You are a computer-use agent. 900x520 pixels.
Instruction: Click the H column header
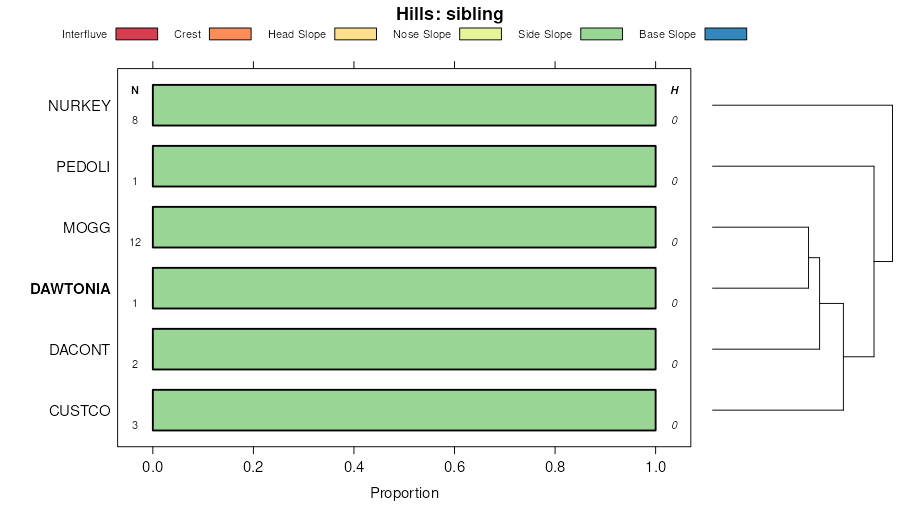674,91
